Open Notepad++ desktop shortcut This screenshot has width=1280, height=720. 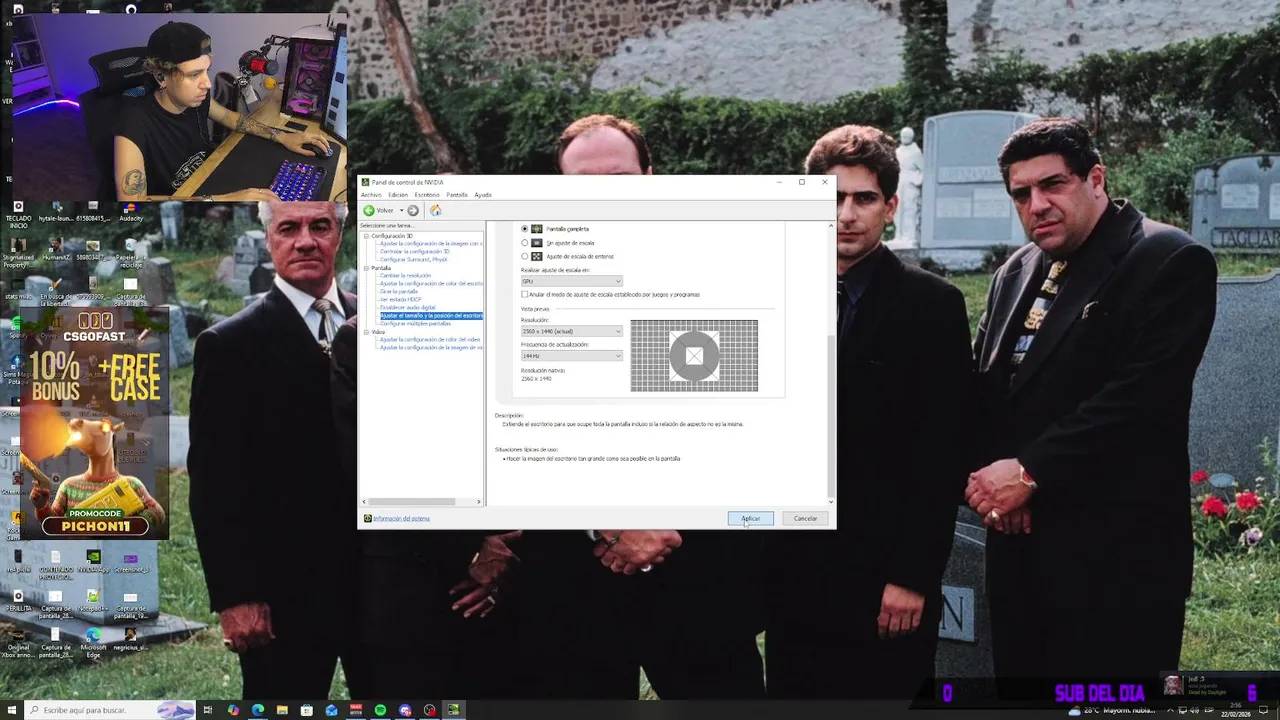click(93, 600)
